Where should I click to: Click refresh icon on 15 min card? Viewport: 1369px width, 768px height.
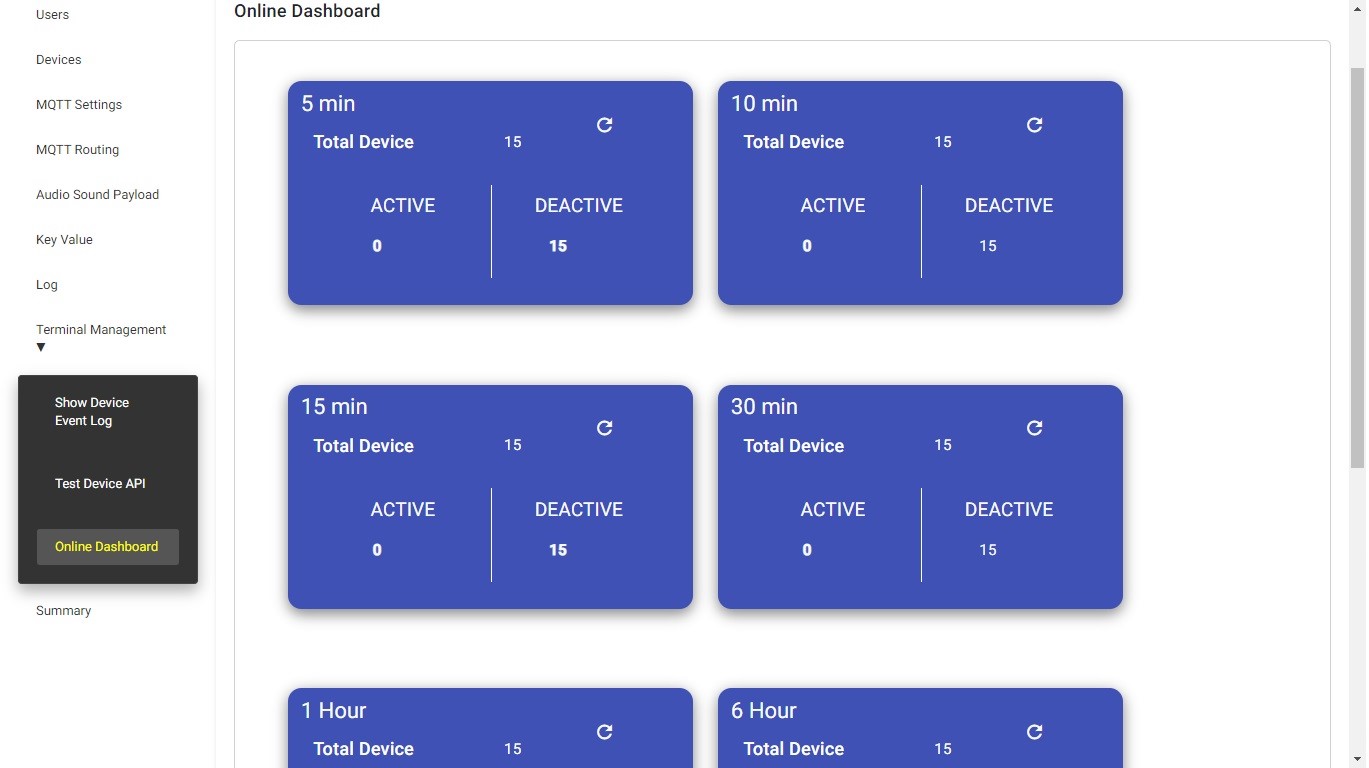tap(604, 428)
